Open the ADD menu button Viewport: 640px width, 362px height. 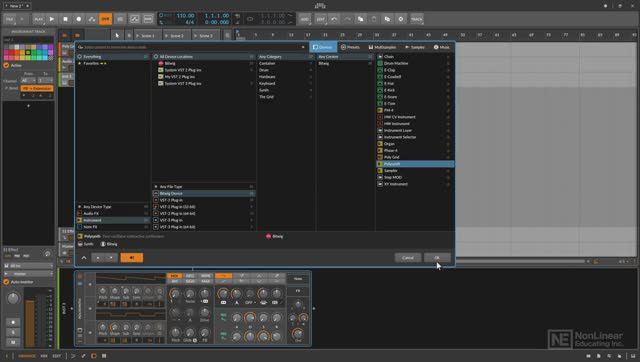(305, 19)
